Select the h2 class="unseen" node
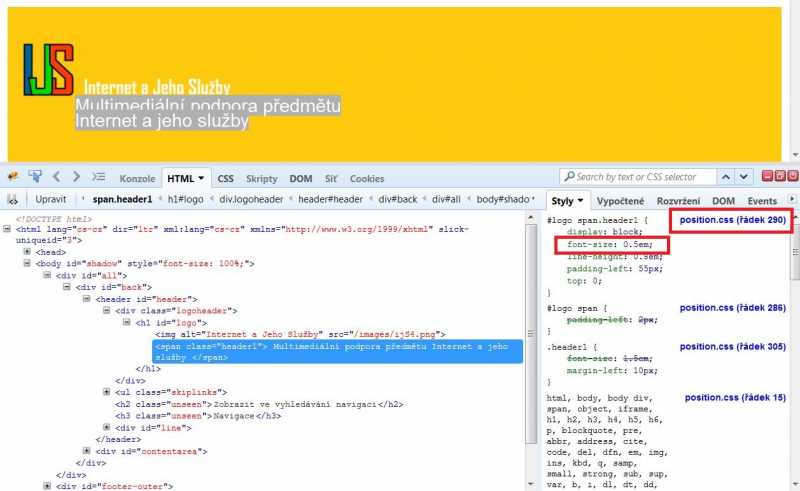800x491 pixels. point(259,404)
